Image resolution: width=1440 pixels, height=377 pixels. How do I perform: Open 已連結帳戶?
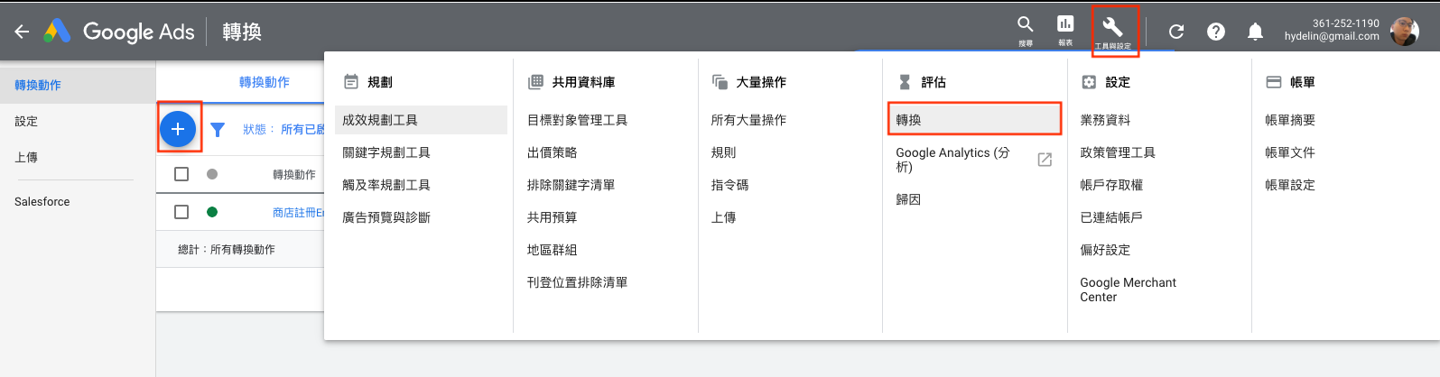[x=1112, y=218]
